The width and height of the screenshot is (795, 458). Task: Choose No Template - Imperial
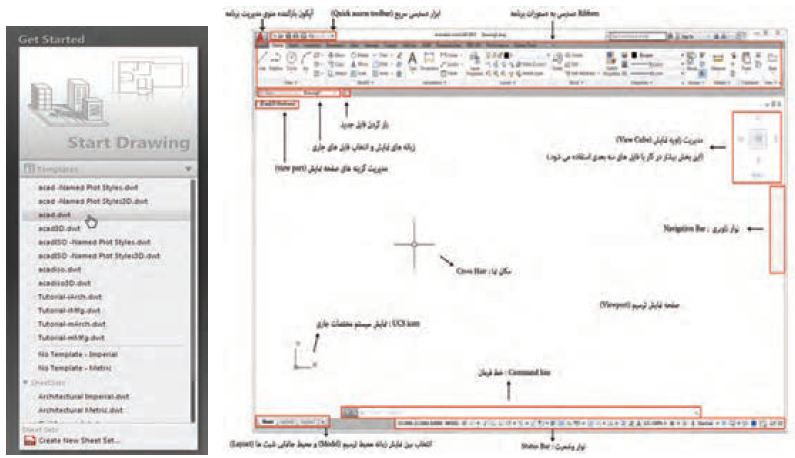78,354
